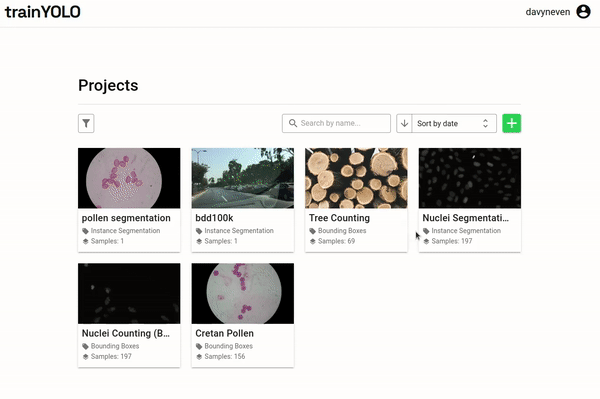Click tag icon on Nuclei Counting card
The height and width of the screenshot is (399, 600).
pyautogui.click(x=85, y=346)
